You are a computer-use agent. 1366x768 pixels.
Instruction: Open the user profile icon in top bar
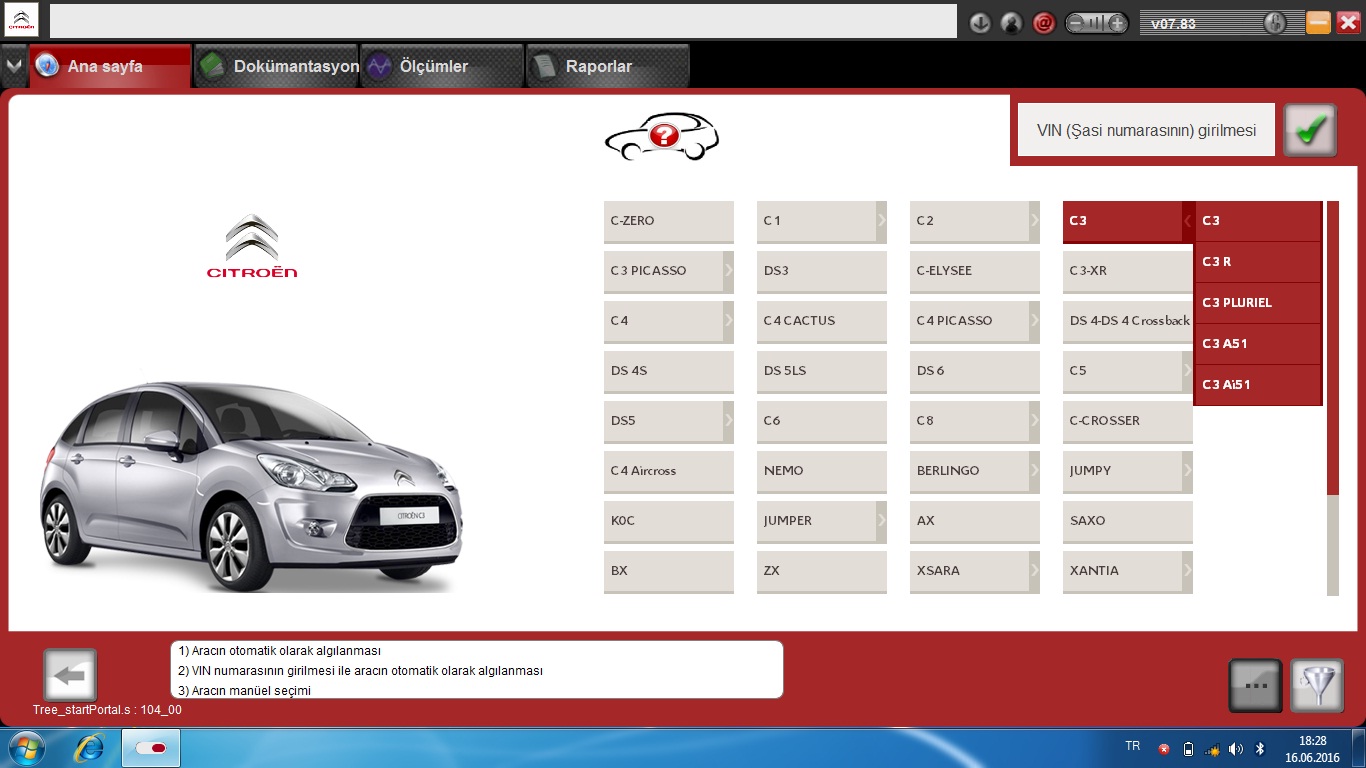click(x=1012, y=23)
